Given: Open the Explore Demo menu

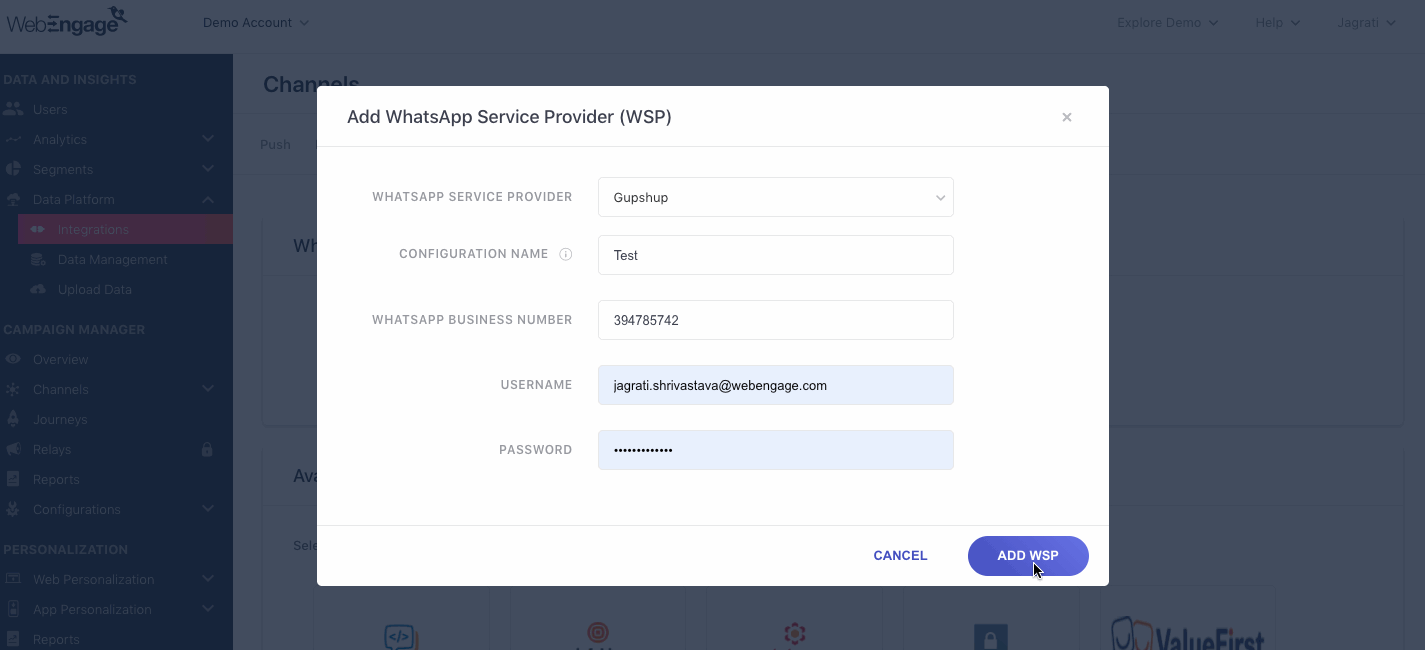Looking at the screenshot, I should point(1167,22).
